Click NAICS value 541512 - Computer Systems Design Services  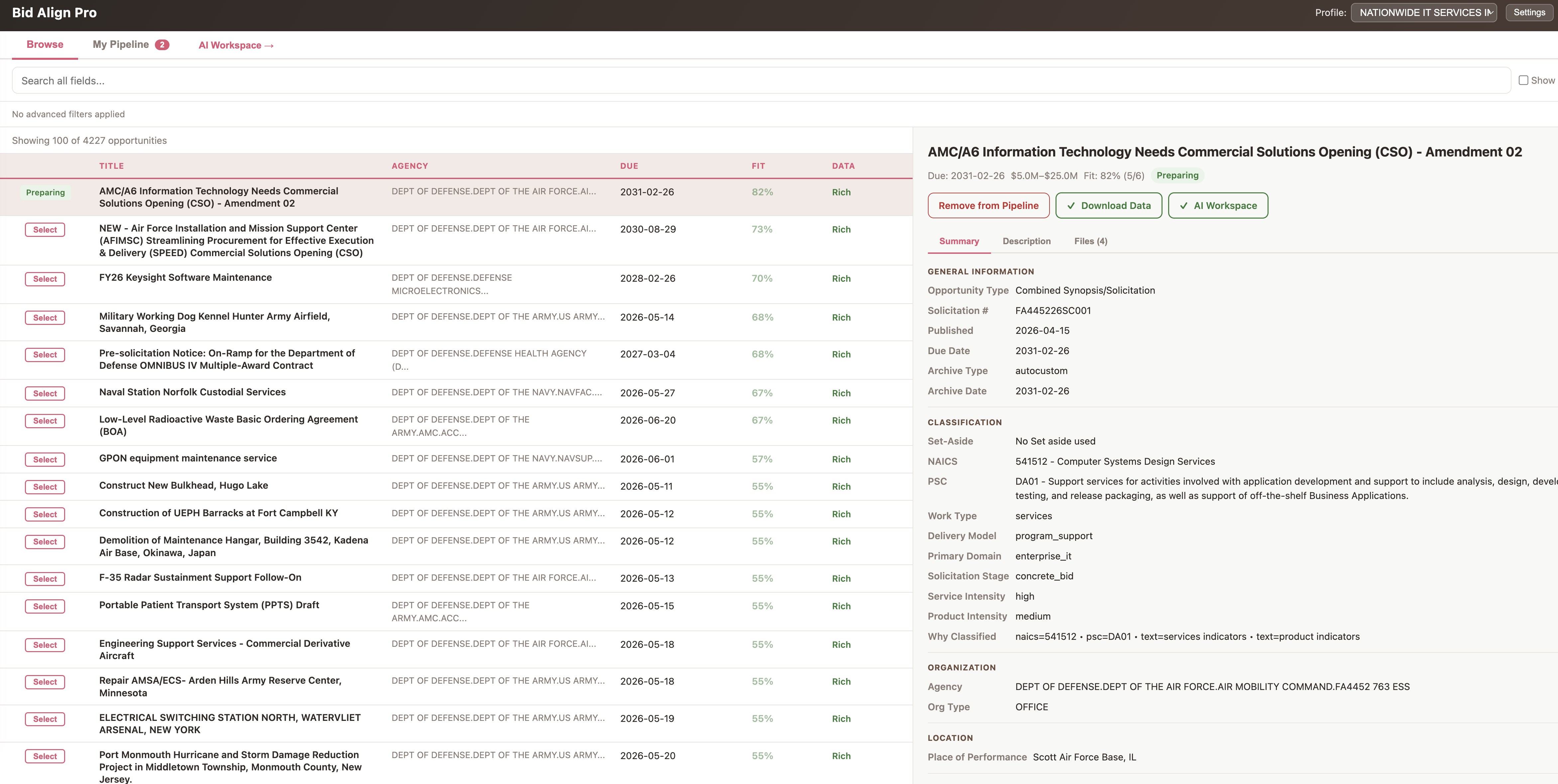[x=1115, y=461]
